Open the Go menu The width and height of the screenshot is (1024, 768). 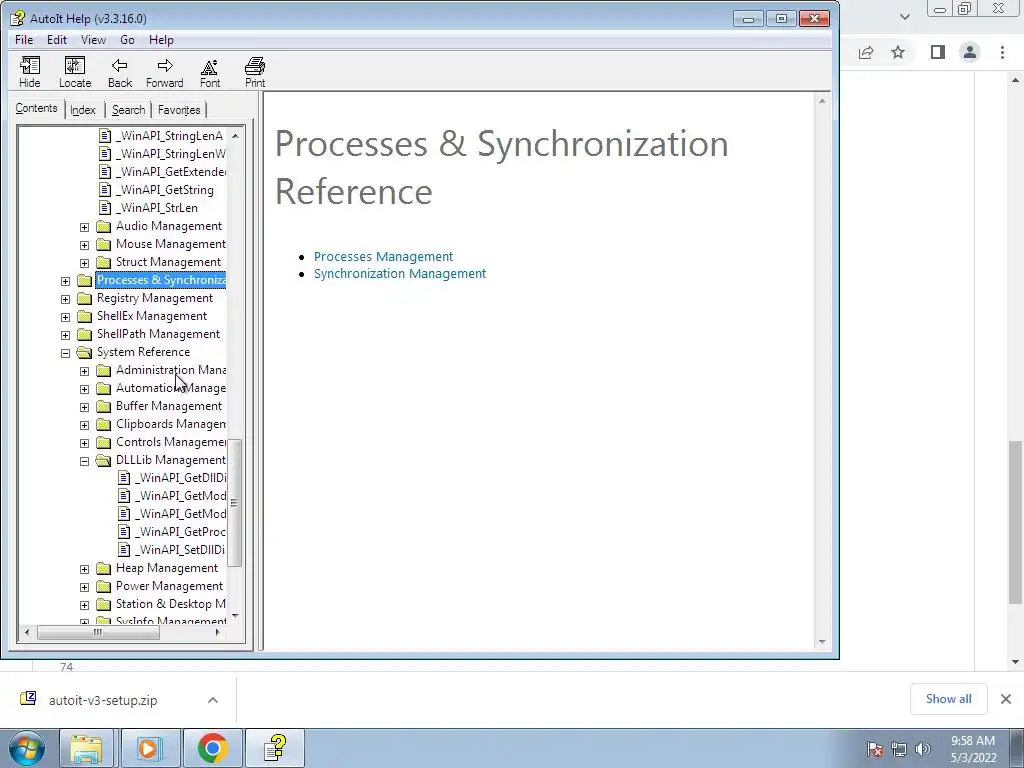(127, 40)
